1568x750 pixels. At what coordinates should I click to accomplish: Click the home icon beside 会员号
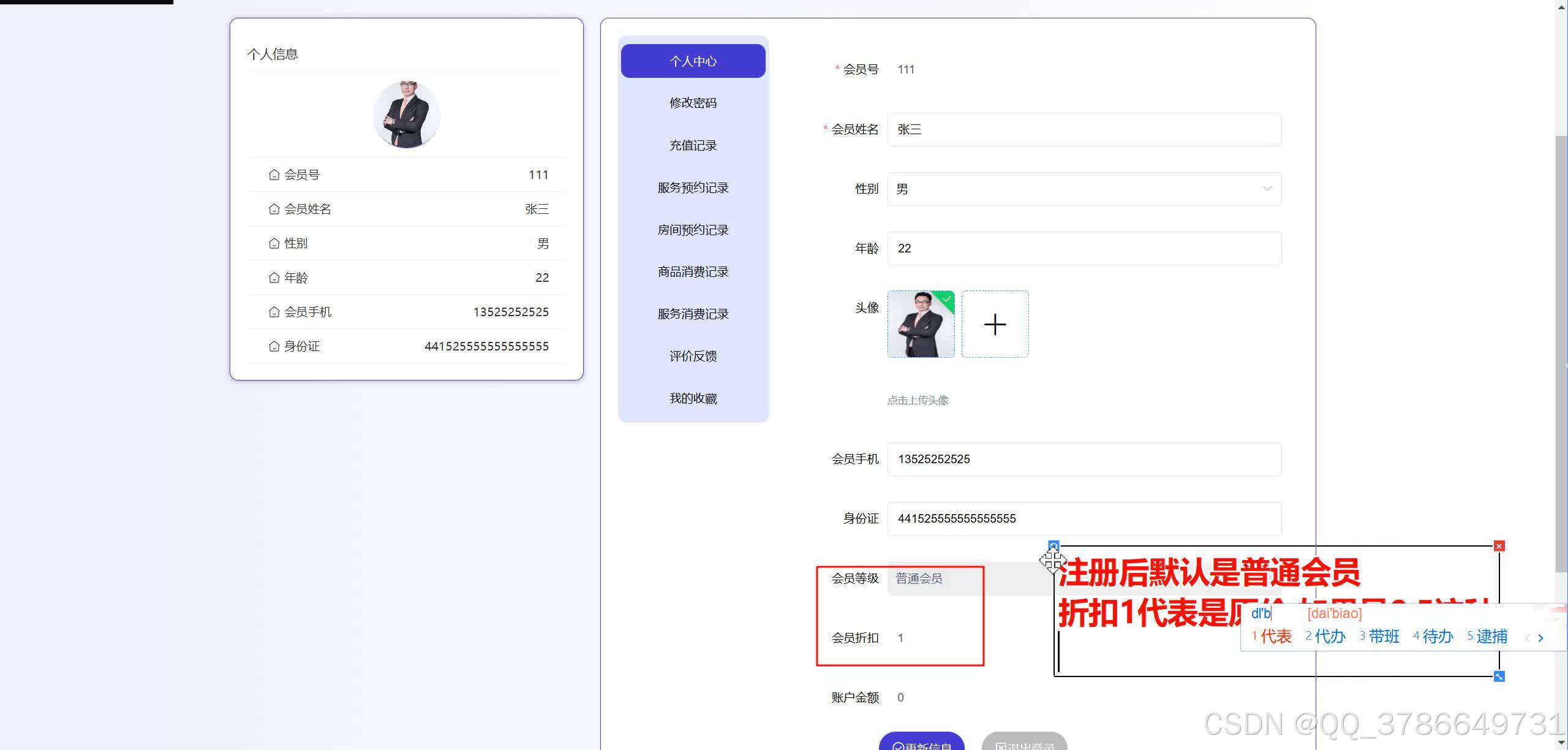coord(274,174)
